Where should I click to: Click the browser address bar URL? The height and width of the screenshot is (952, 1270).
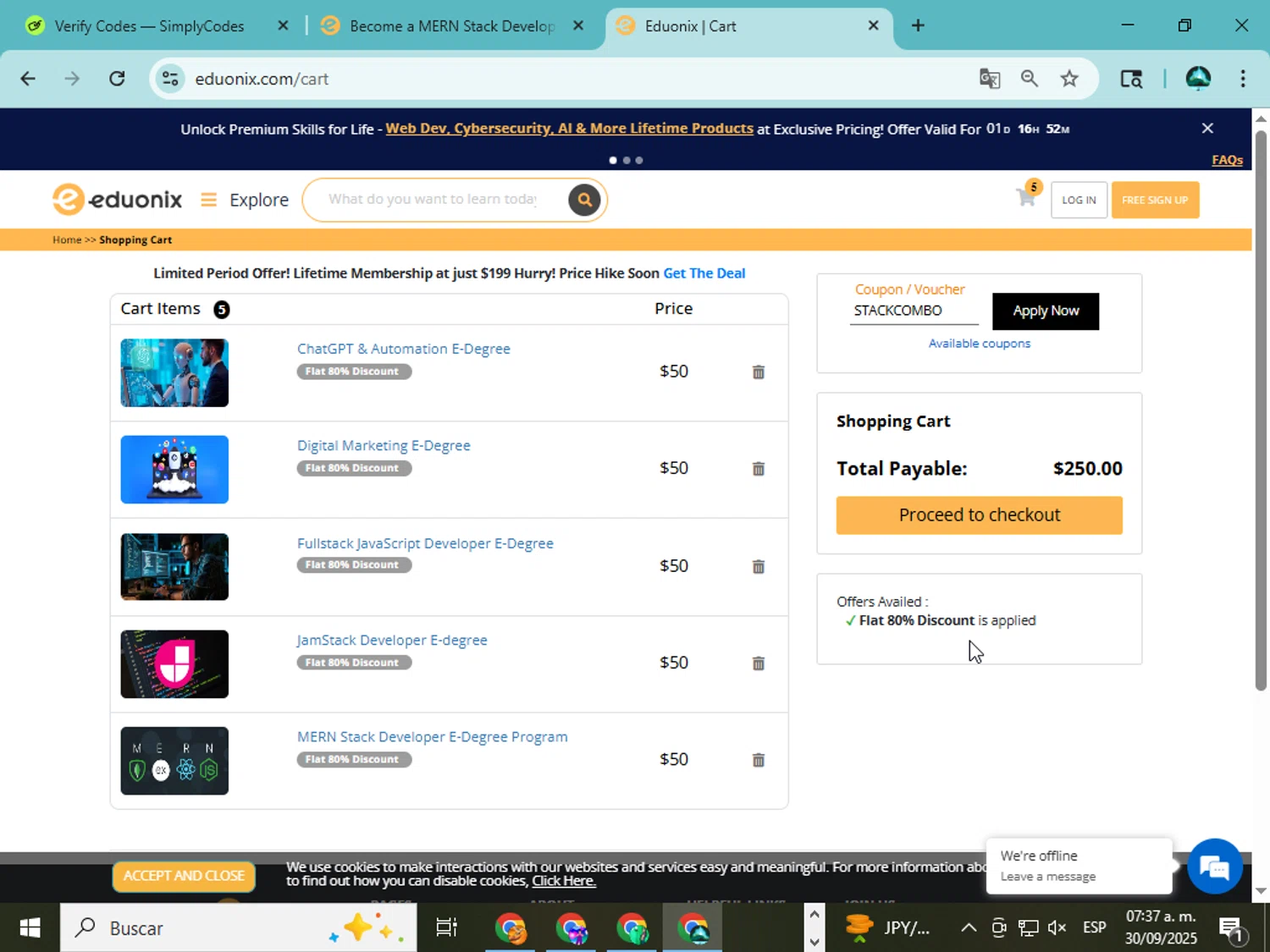tap(262, 79)
